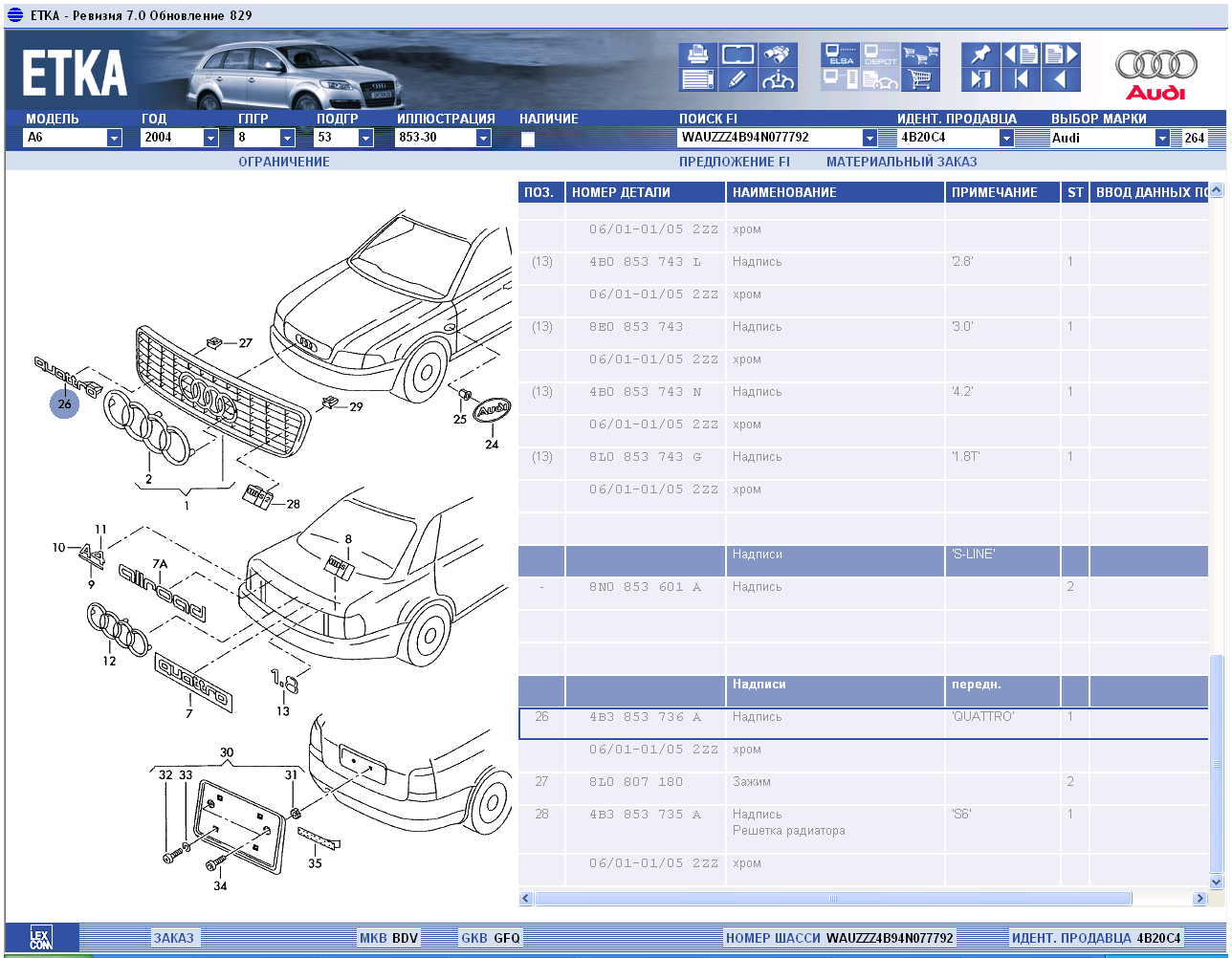
Task: Open the Выбор марки Audi dropdown
Action: coord(1162,138)
